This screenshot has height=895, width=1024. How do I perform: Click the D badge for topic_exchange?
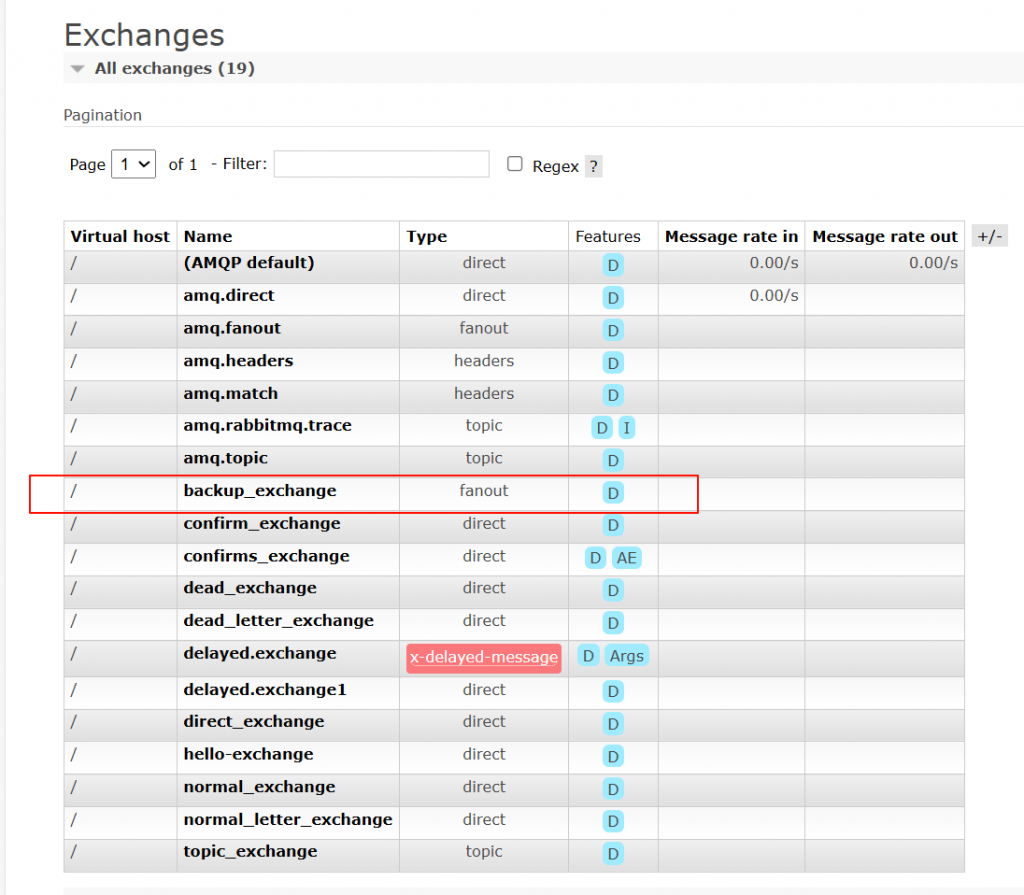[613, 854]
